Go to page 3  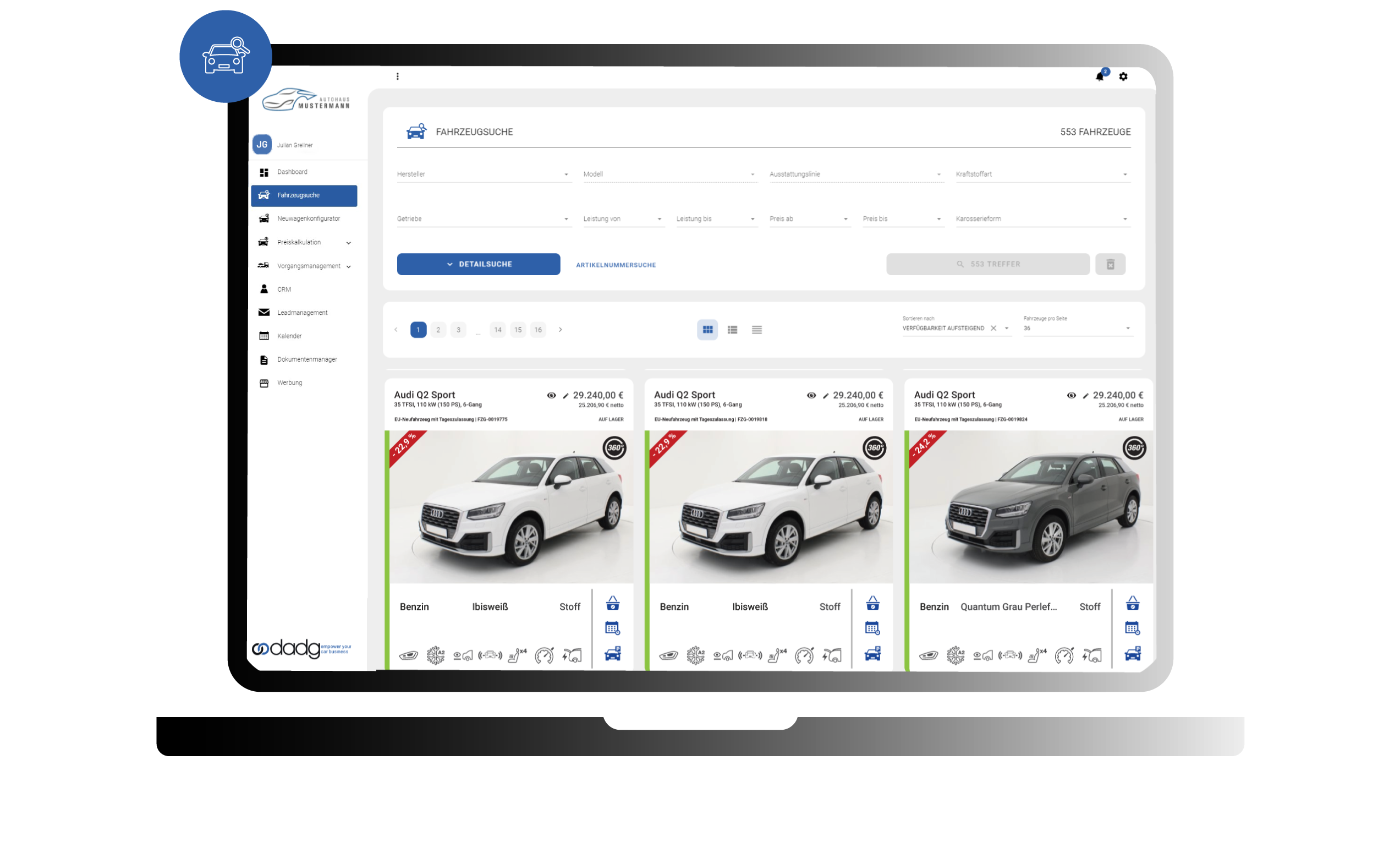459,330
